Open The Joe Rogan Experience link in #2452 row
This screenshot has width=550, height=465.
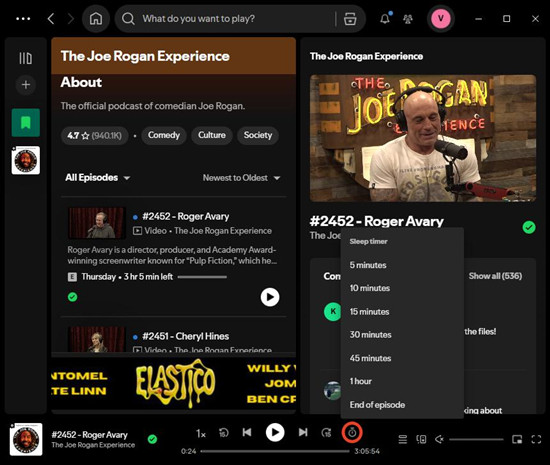(223, 231)
